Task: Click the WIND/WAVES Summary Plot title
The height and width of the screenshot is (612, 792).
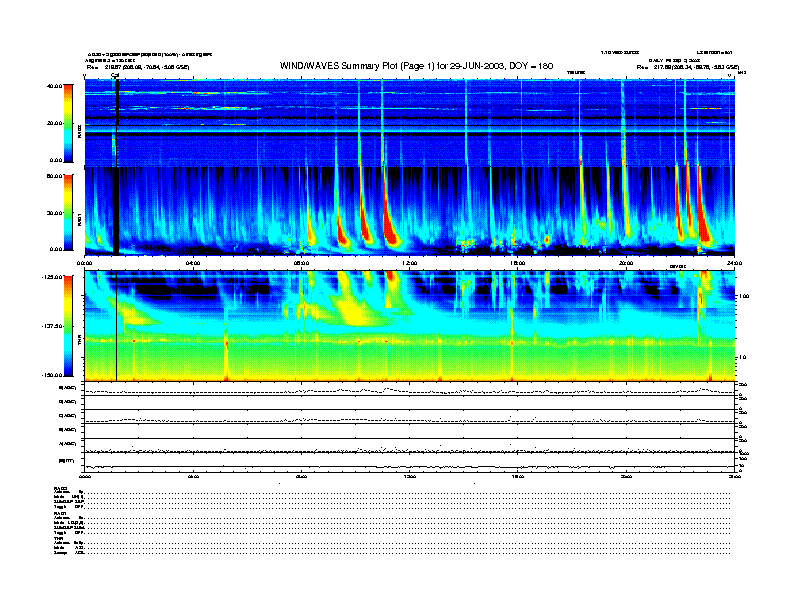Action: (x=416, y=66)
